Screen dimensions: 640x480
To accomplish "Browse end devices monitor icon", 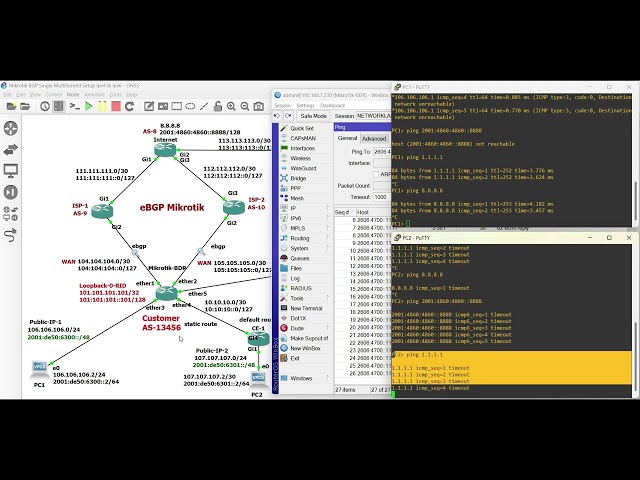I will tap(11, 171).
